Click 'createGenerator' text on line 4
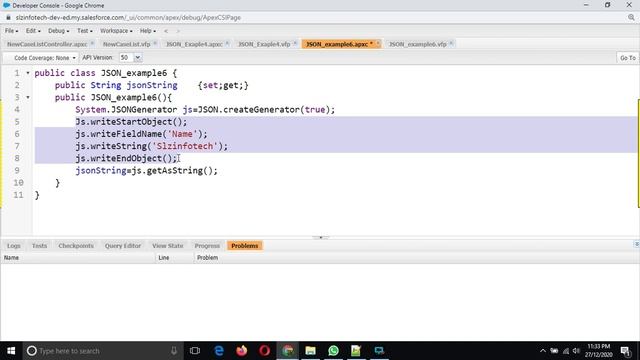This screenshot has width=640, height=360. (261, 110)
